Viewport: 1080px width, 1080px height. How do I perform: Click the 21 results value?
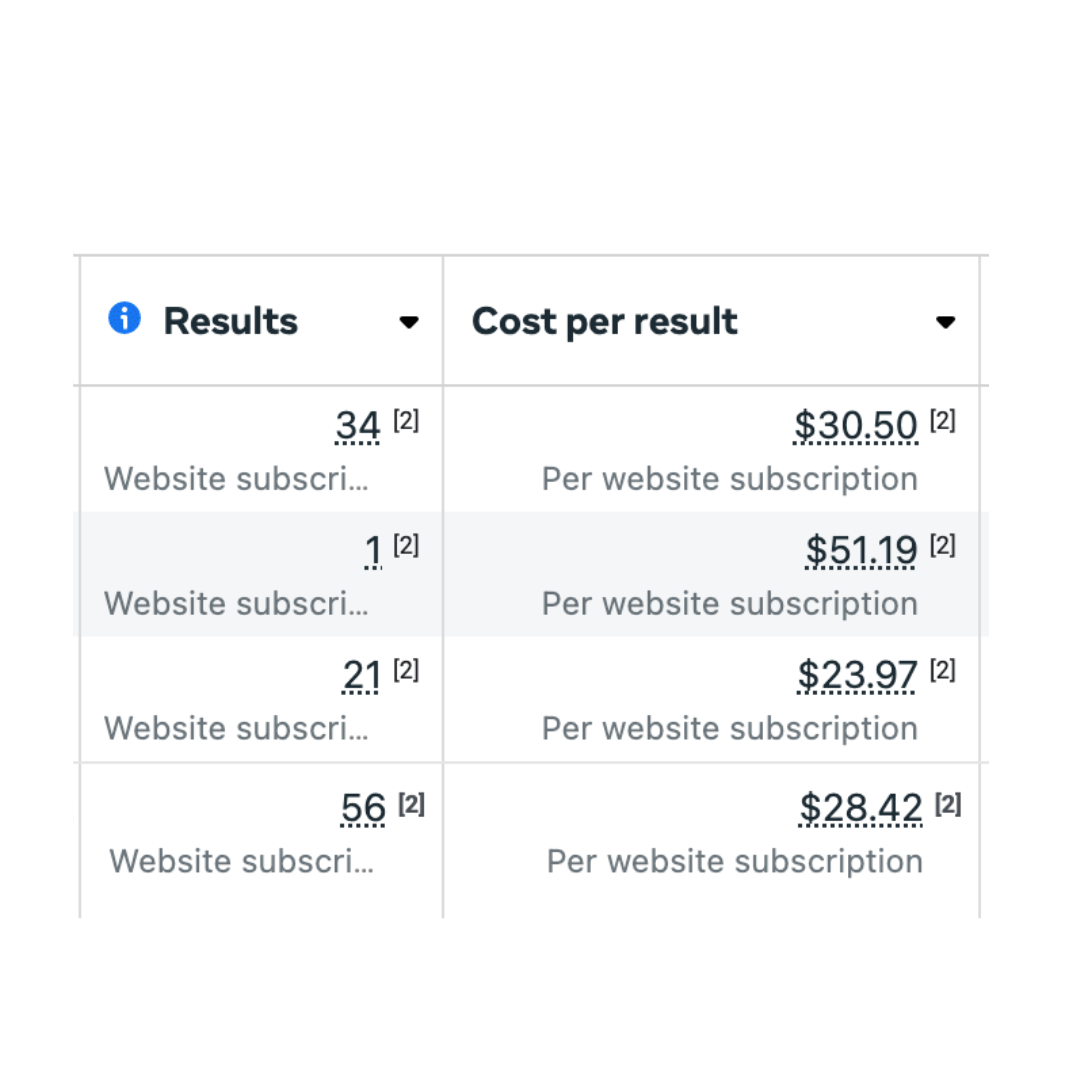[361, 677]
